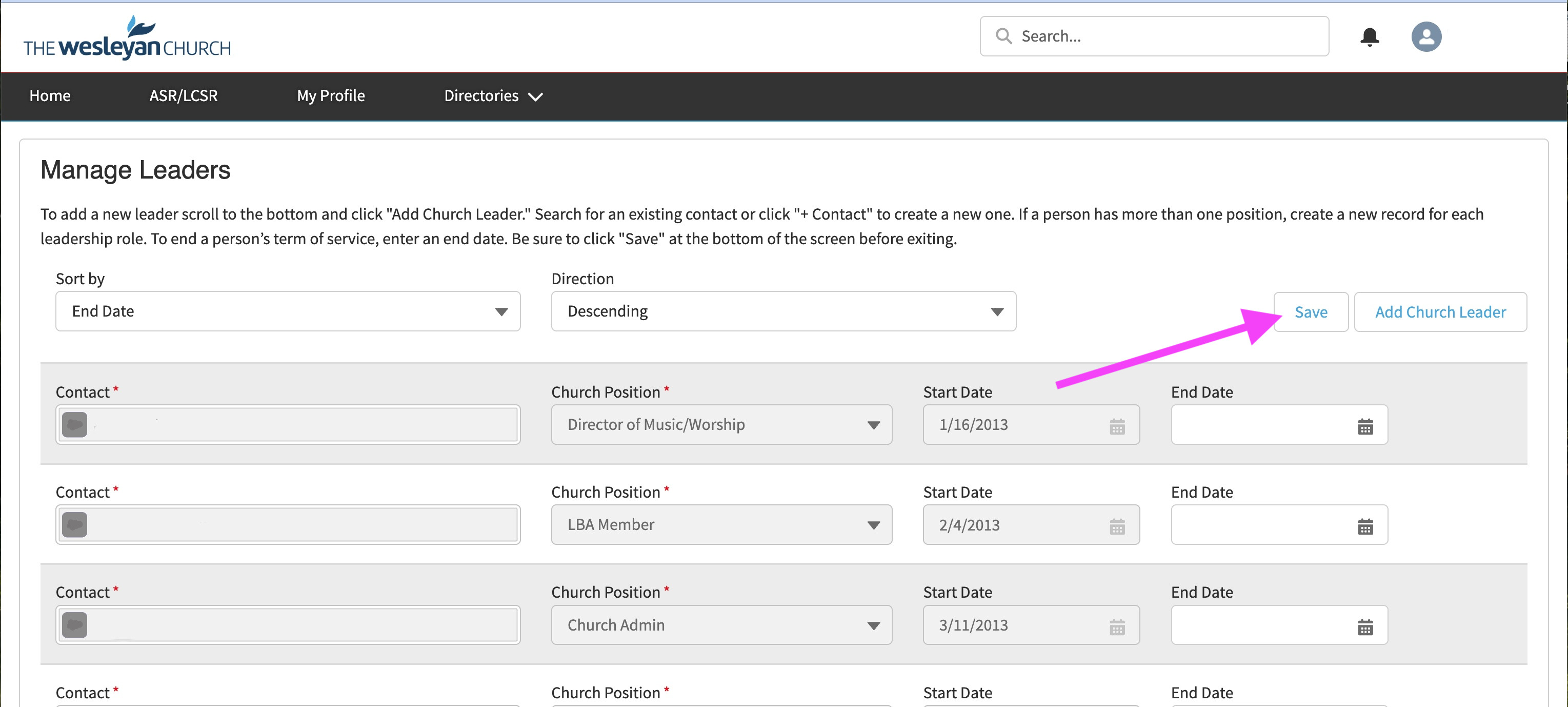Open the ASR/LCSR menu item

pos(183,96)
